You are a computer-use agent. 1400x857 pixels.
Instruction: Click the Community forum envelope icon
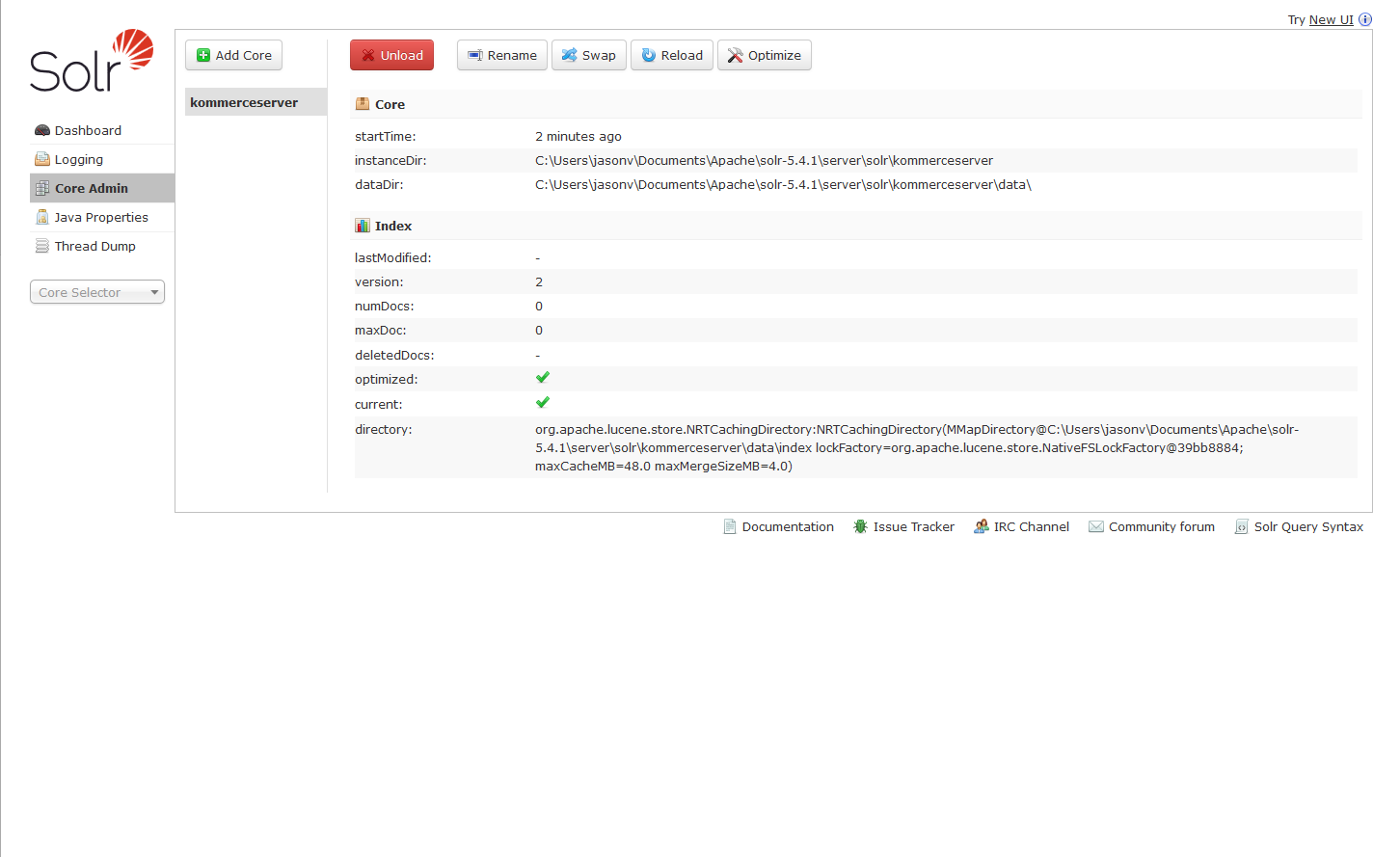pyautogui.click(x=1096, y=527)
